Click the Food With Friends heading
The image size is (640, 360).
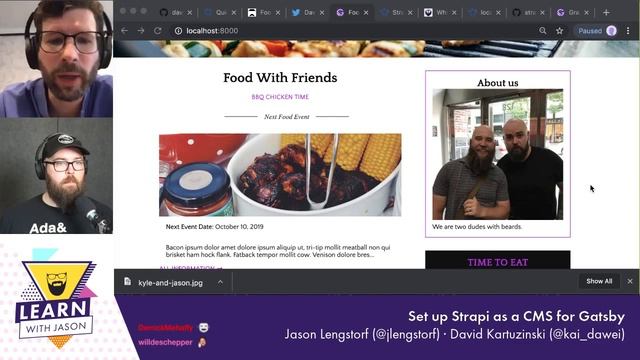[280, 78]
